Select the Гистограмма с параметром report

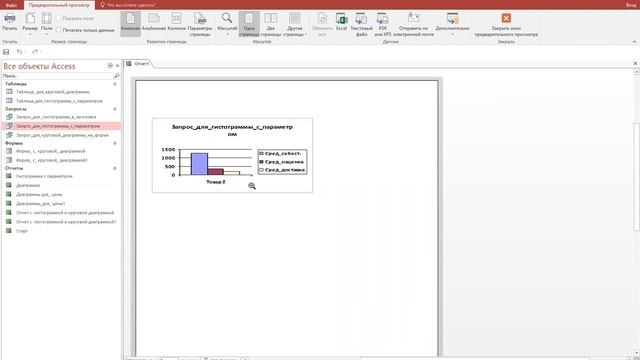61,176
